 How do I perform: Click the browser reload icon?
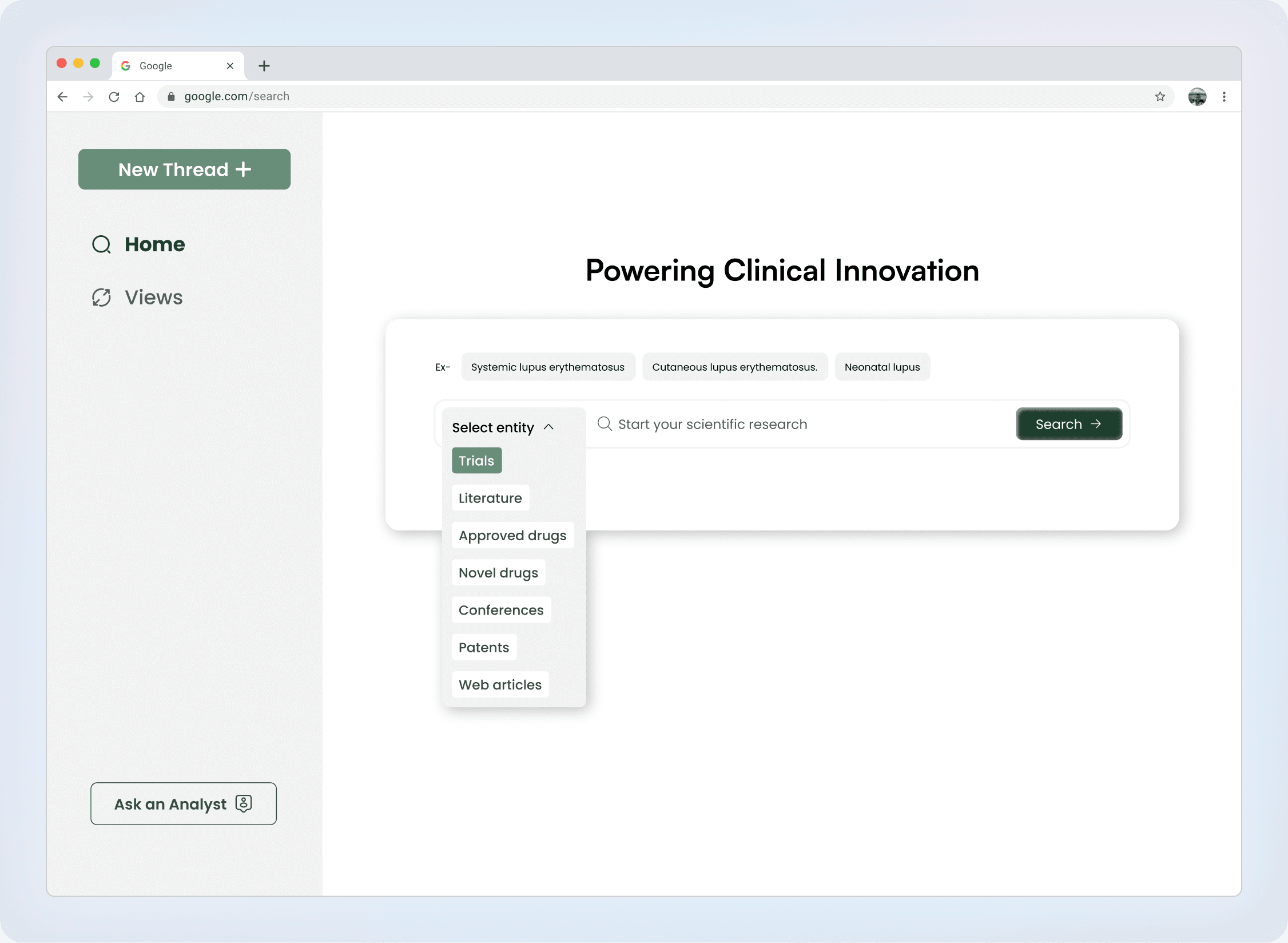[114, 97]
